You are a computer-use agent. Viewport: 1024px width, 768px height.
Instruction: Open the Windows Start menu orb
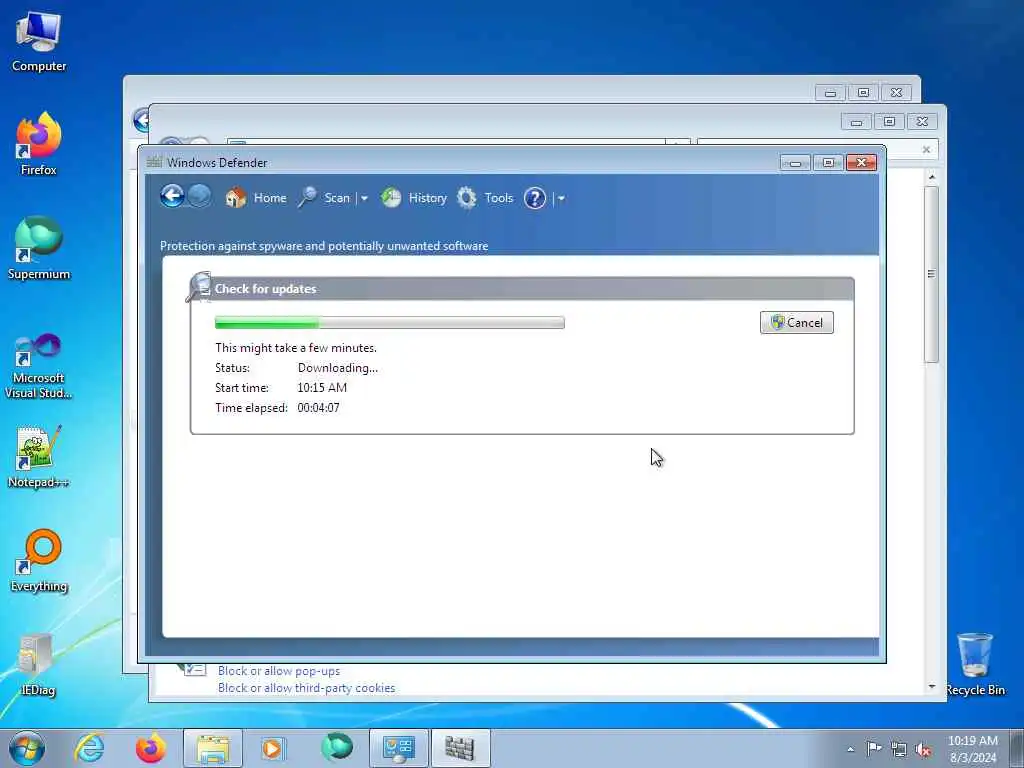click(27, 748)
